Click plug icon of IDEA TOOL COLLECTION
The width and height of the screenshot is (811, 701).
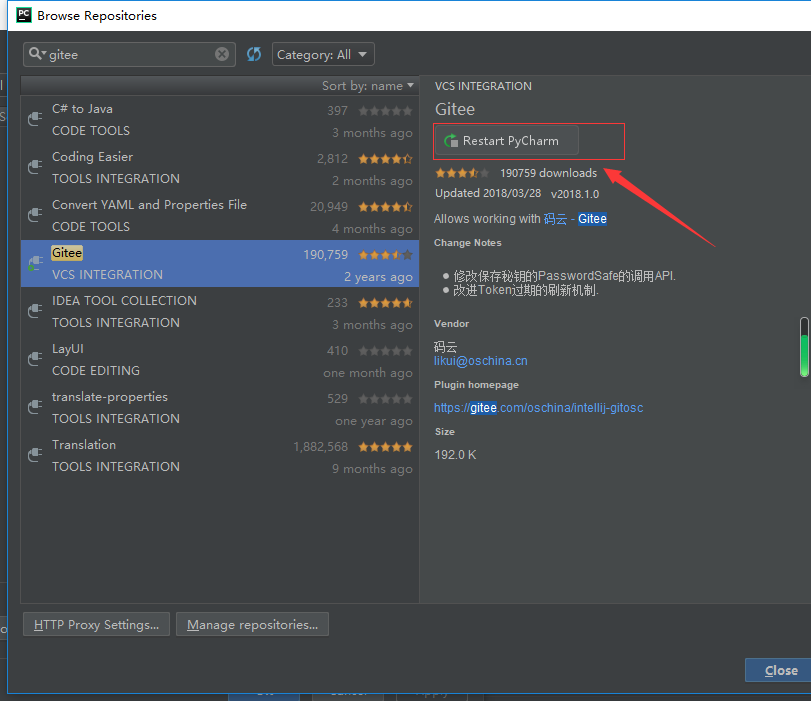pos(35,311)
